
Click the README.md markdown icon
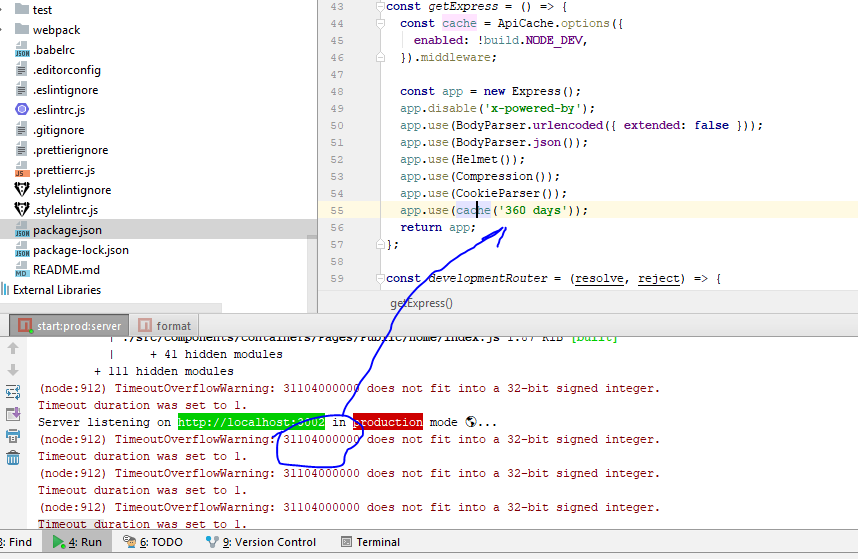(x=22, y=270)
